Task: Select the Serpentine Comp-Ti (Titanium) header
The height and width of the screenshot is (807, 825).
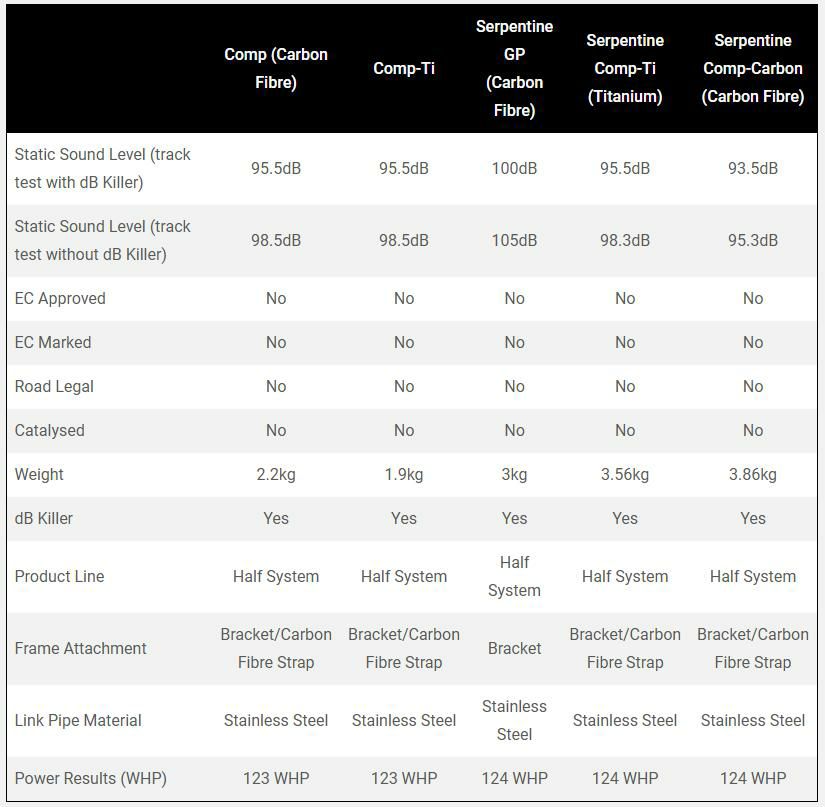Action: [x=625, y=68]
